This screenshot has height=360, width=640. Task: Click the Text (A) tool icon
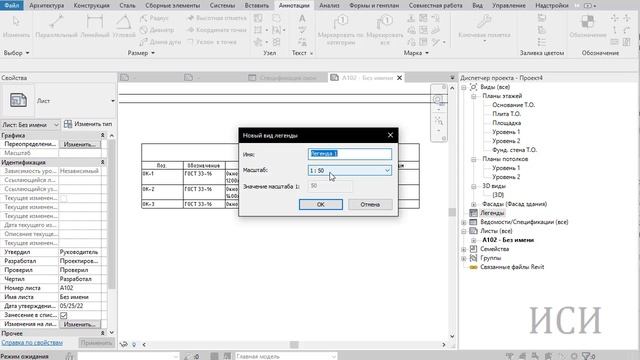pyautogui.click(x=302, y=18)
